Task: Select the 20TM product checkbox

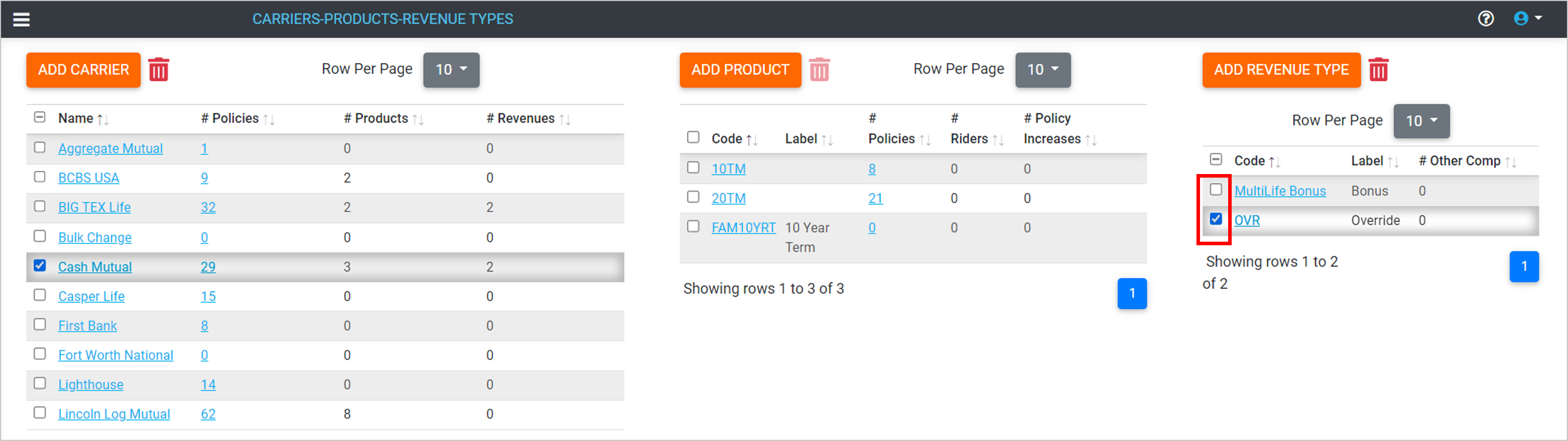Action: (x=693, y=197)
